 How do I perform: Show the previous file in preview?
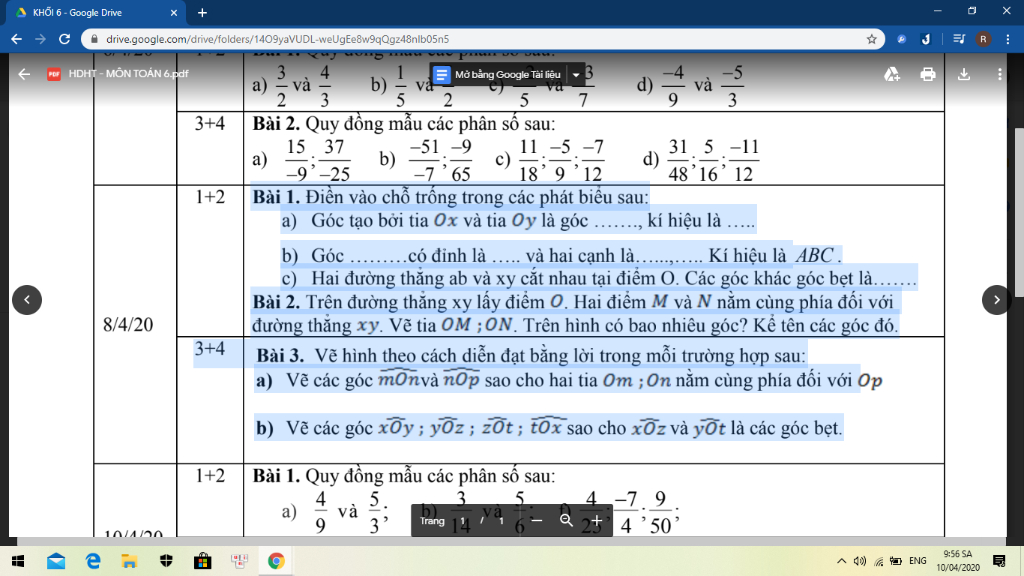tap(27, 300)
